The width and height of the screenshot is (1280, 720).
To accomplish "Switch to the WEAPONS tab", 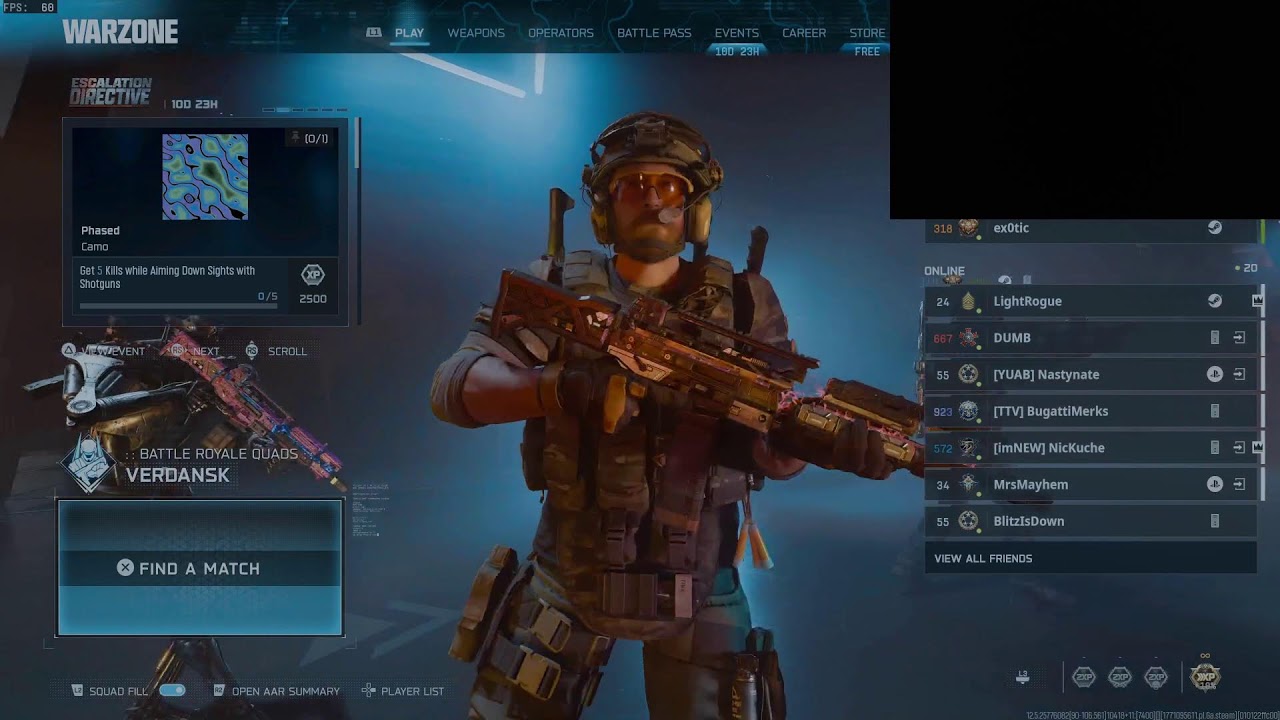I will (476, 33).
